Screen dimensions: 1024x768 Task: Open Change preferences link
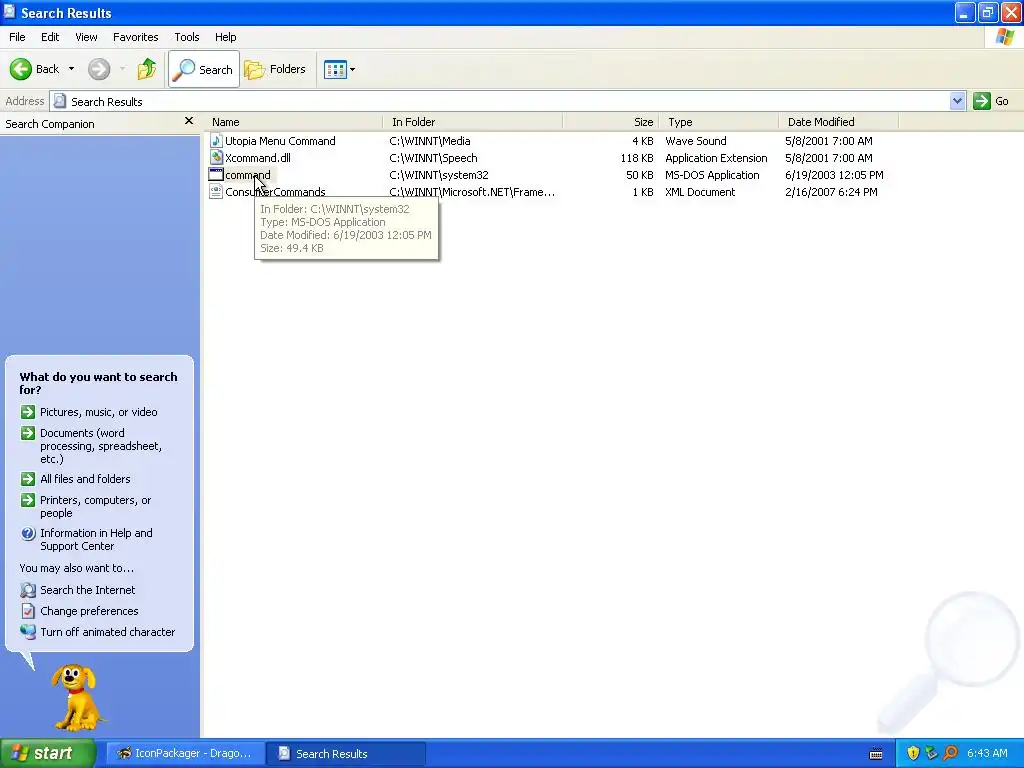click(89, 611)
